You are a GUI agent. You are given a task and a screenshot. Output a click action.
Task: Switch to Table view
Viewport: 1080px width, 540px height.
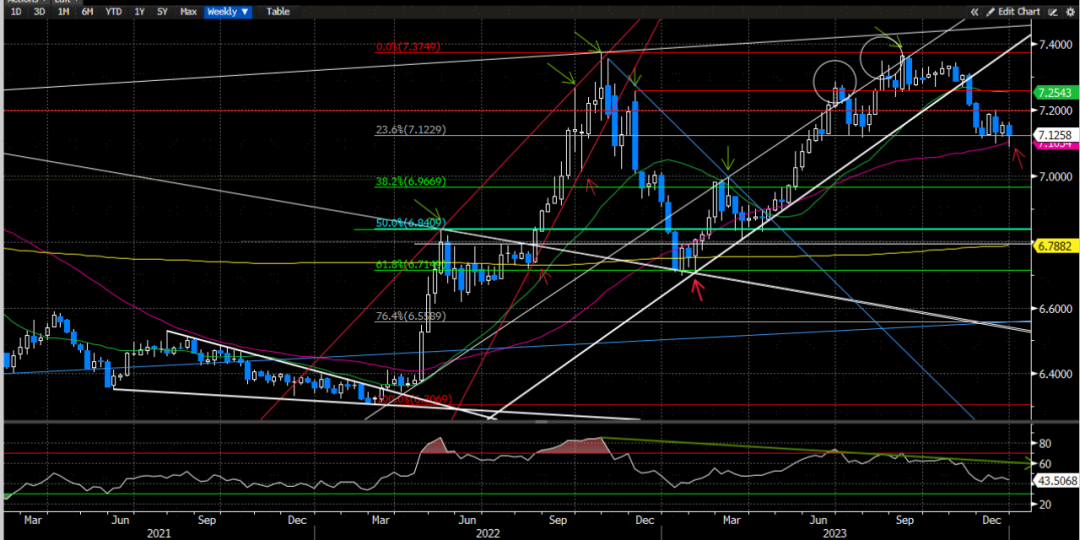278,12
